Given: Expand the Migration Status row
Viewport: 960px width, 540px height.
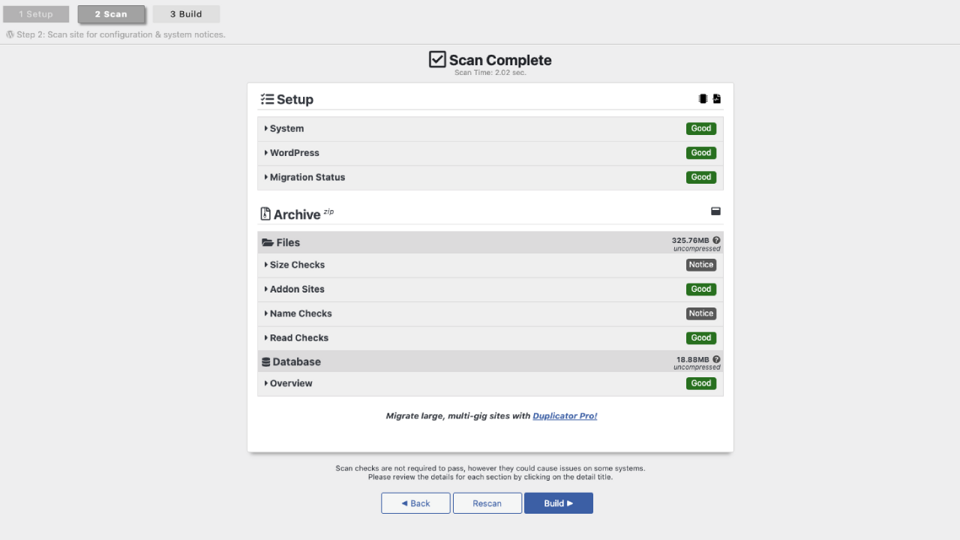Looking at the screenshot, I should point(490,178).
